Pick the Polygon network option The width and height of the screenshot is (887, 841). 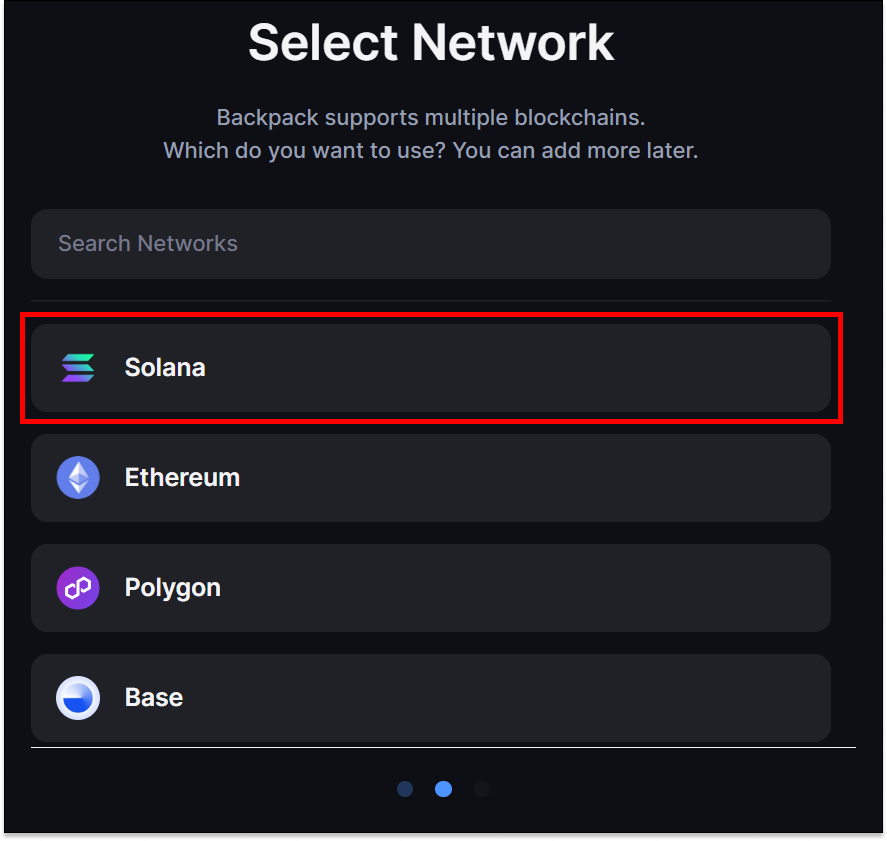pyautogui.click(x=430, y=587)
